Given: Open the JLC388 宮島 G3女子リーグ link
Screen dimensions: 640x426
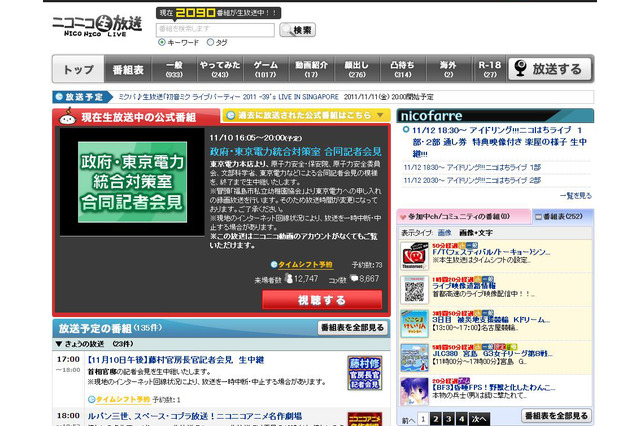Looking at the screenshot, I should coord(493,353).
